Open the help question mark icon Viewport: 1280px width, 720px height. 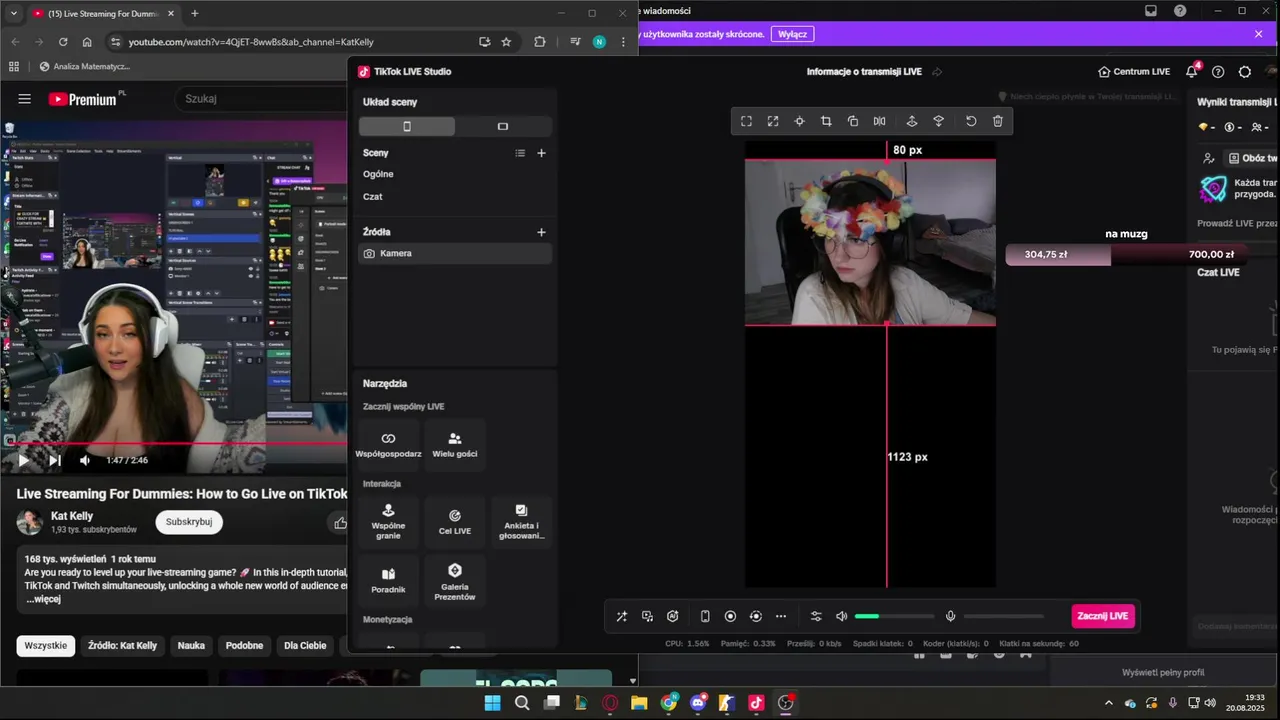pyautogui.click(x=1218, y=72)
